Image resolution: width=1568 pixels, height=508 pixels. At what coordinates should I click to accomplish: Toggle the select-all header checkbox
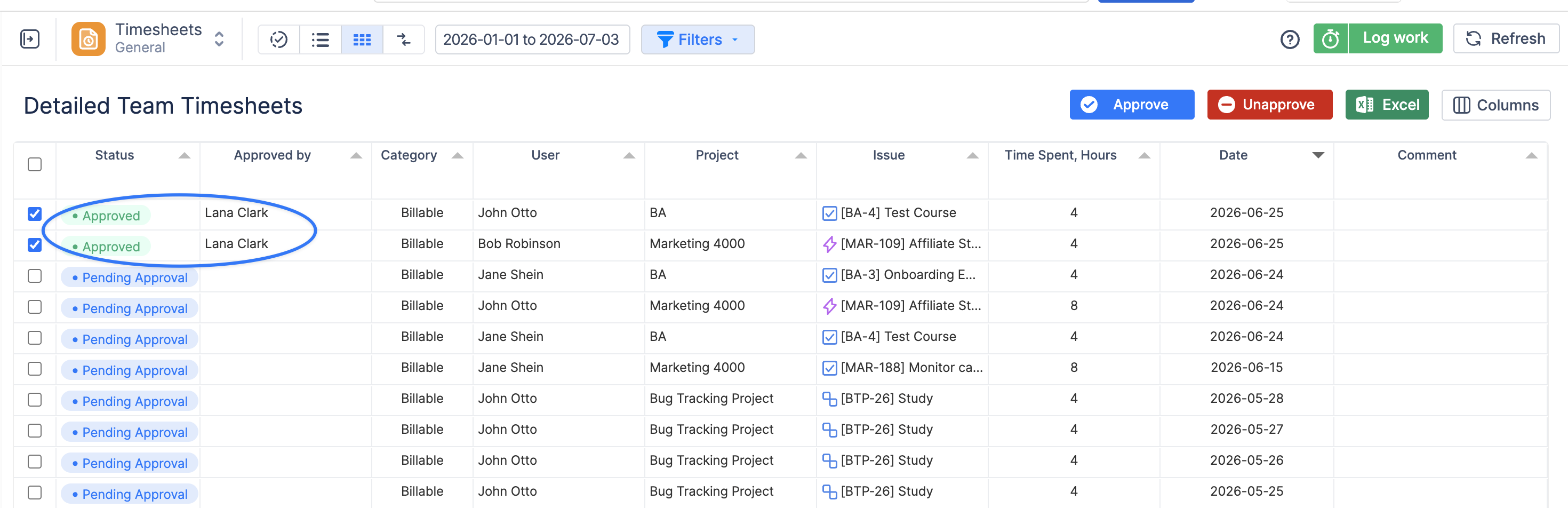coord(35,164)
